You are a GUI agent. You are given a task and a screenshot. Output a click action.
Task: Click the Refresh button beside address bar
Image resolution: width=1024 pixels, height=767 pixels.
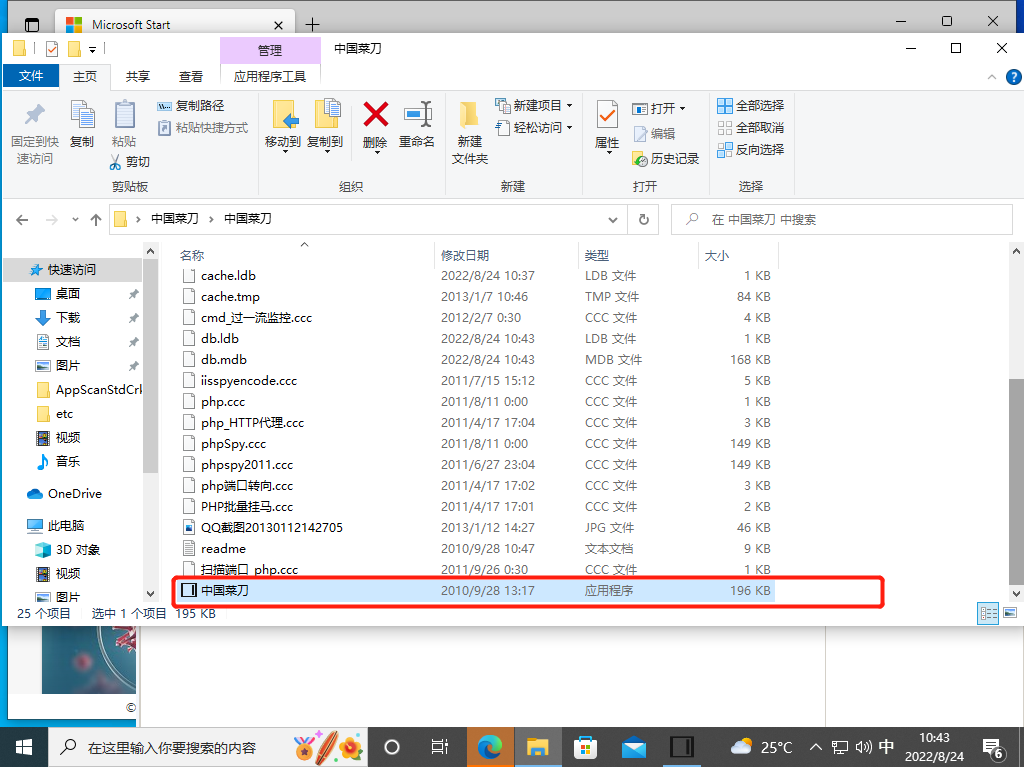pos(643,220)
